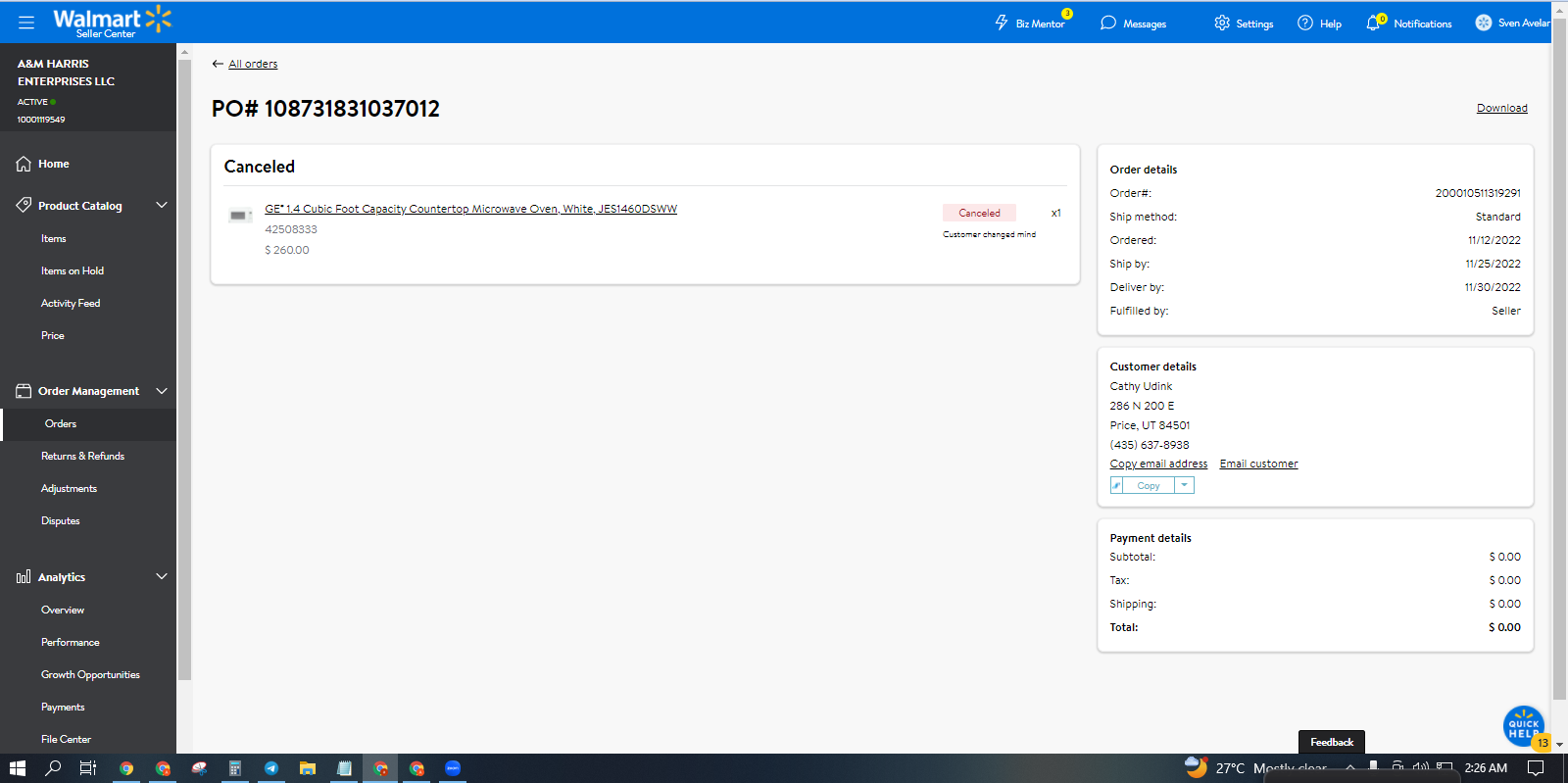Click the Feedback button

click(x=1332, y=742)
